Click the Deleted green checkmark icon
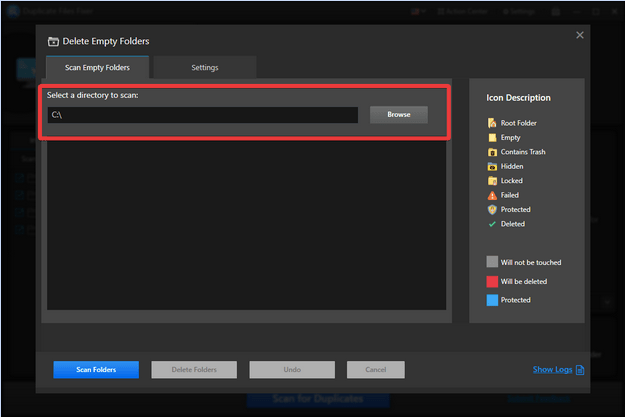This screenshot has width=625, height=417. 492,224
